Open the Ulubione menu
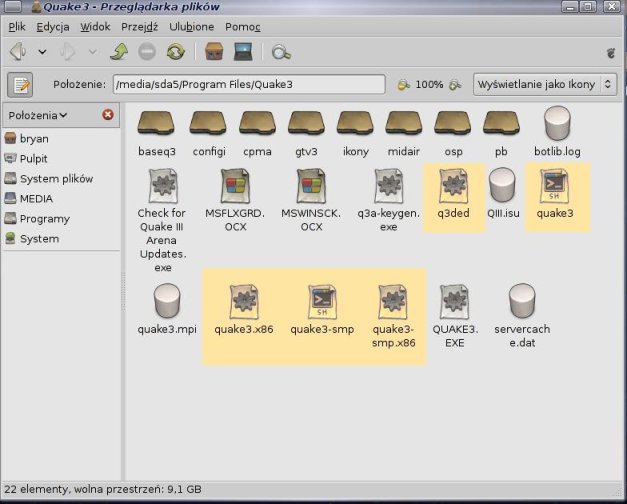The width and height of the screenshot is (627, 504). (192, 27)
